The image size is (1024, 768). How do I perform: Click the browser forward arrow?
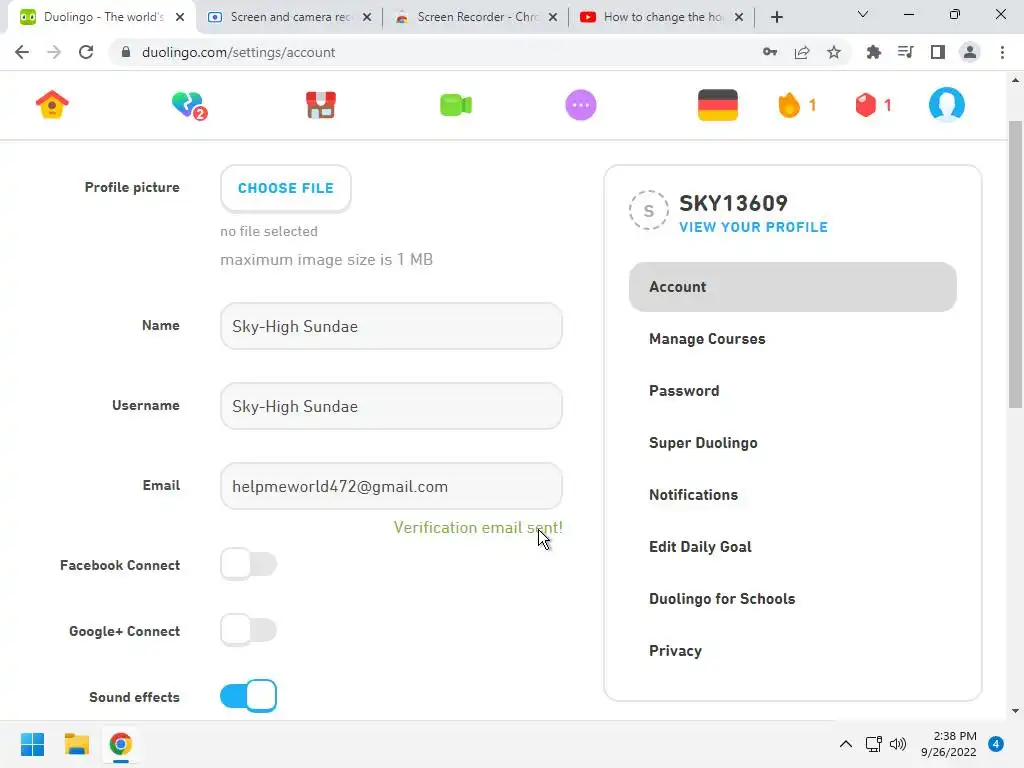pyautogui.click(x=54, y=52)
